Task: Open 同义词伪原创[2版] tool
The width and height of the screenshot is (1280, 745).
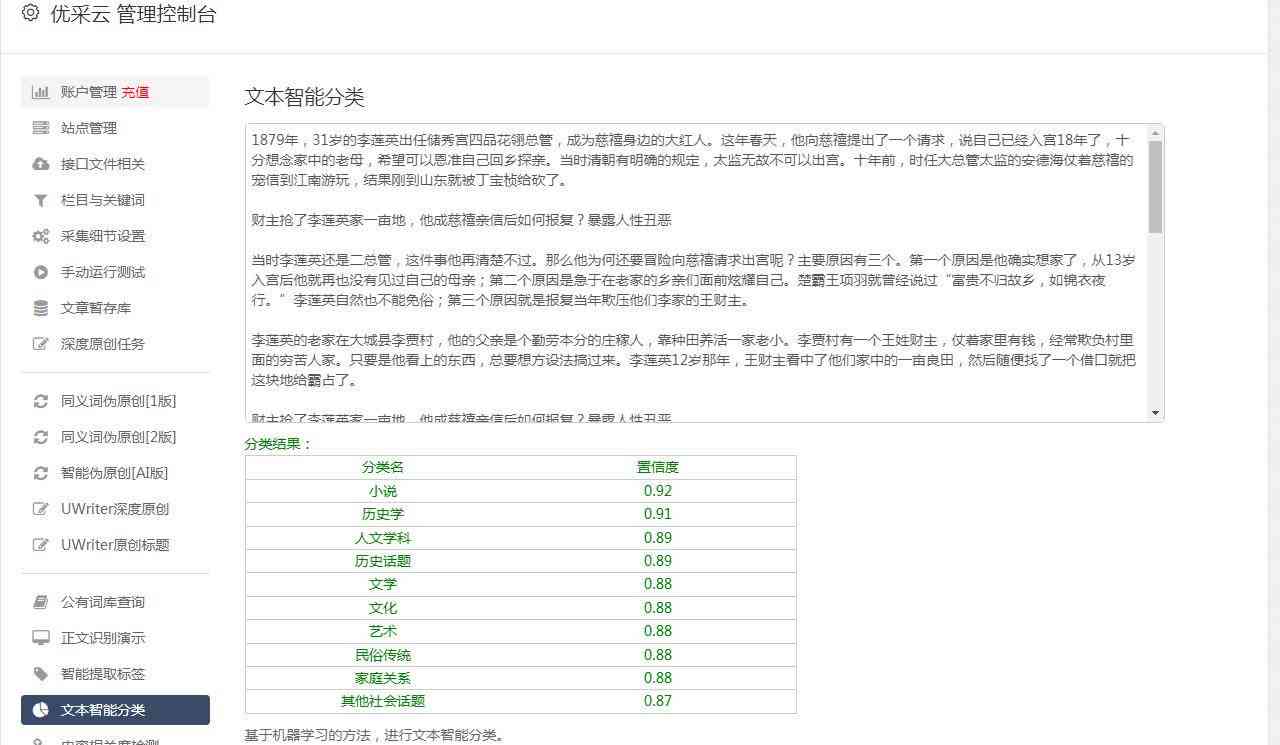Action: tap(115, 437)
